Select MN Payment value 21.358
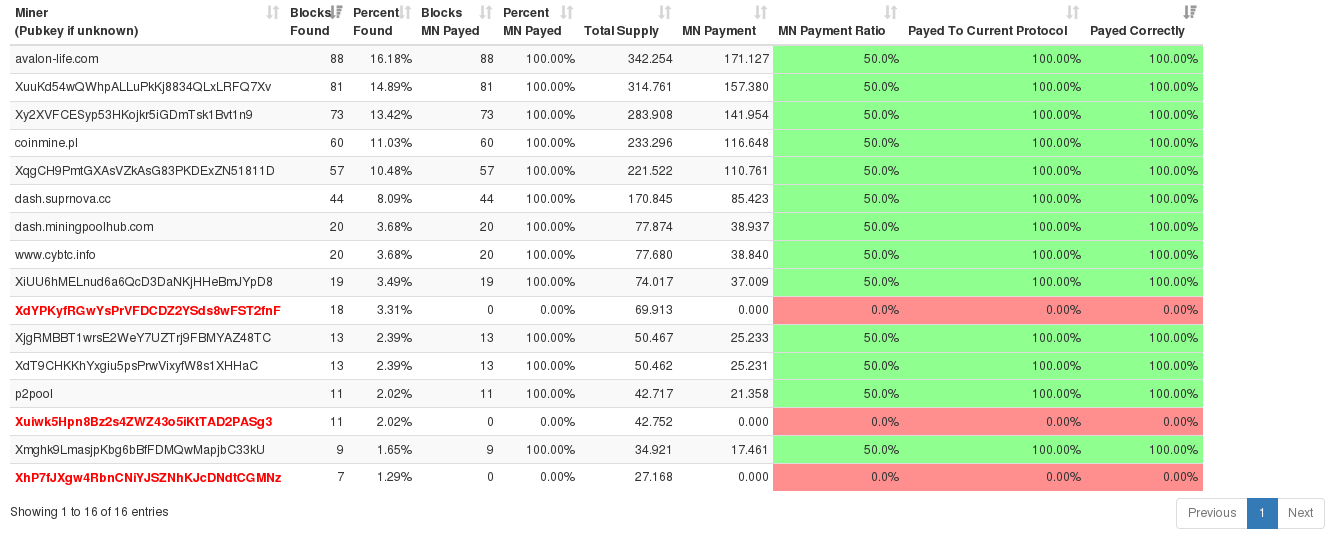 coord(749,394)
